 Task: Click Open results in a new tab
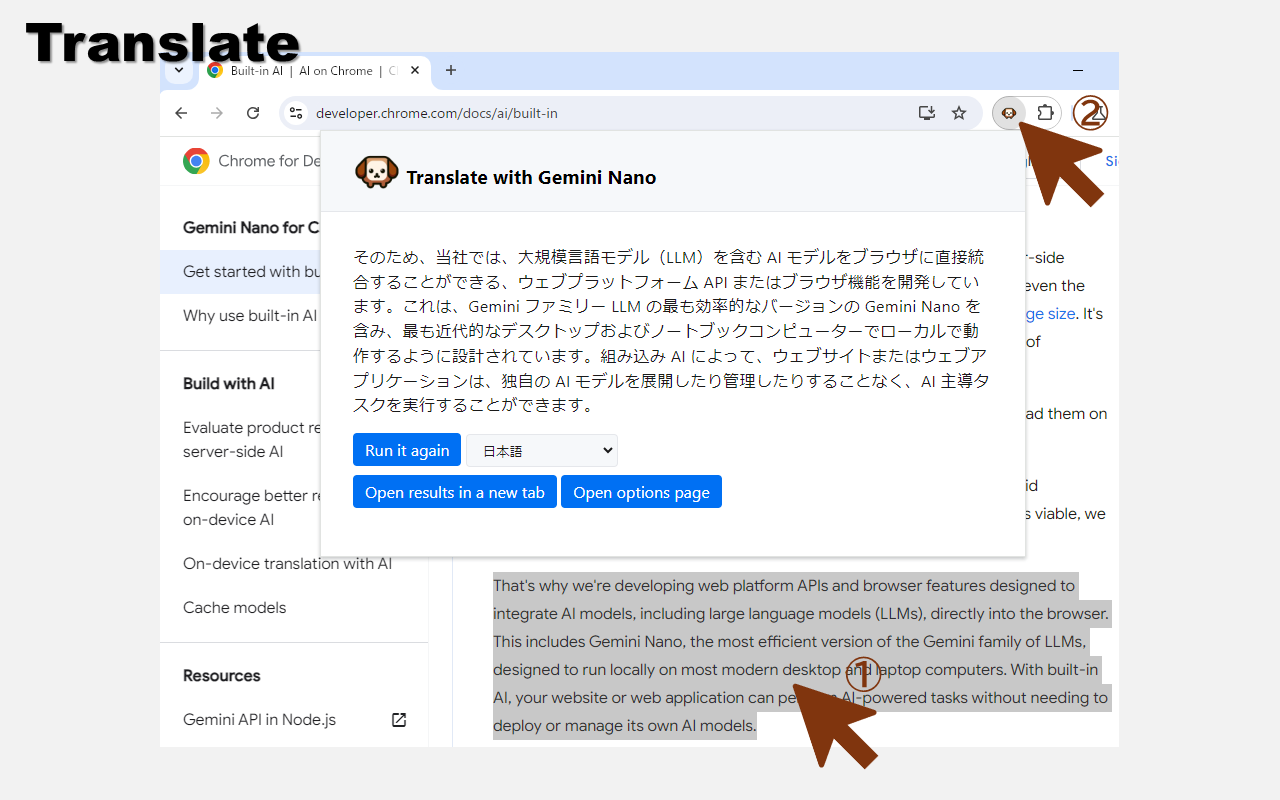455,492
